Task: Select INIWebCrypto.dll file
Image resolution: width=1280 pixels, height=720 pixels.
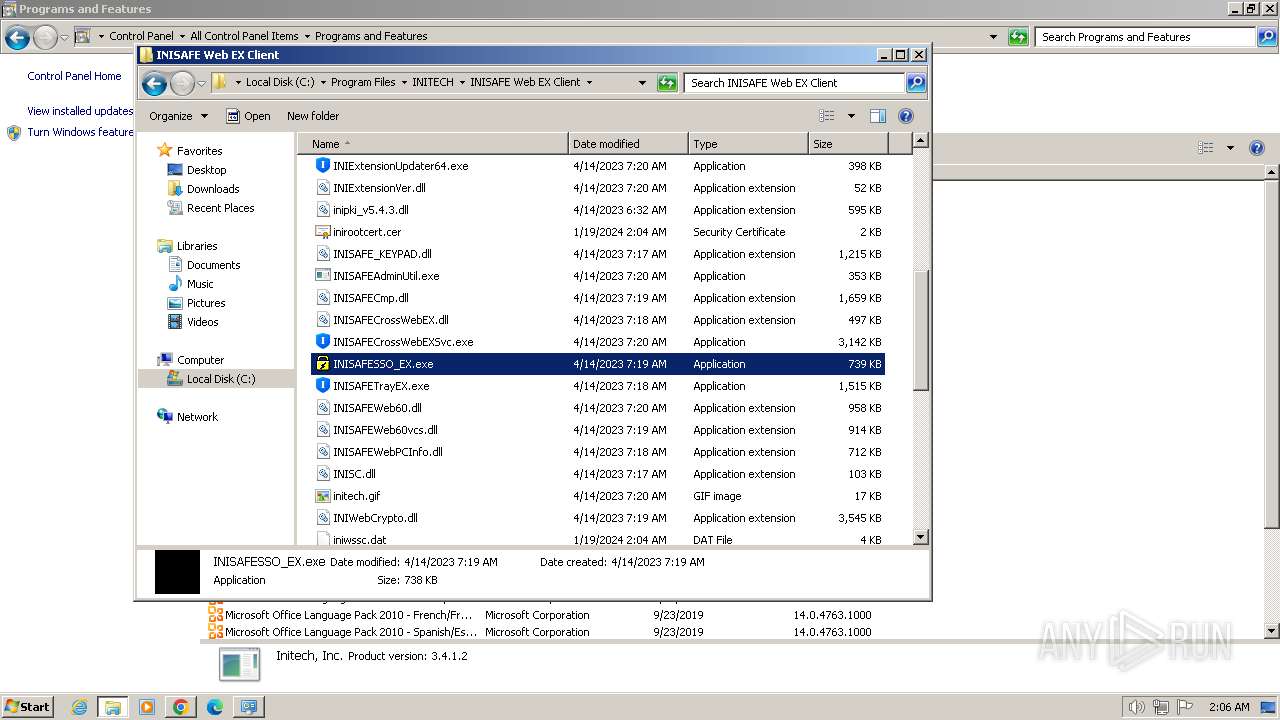Action: point(375,518)
